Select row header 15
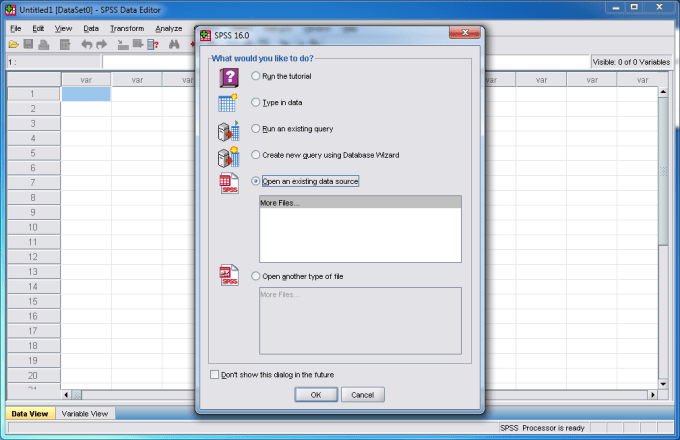Screen dimensions: 680x440 (x=33, y=301)
